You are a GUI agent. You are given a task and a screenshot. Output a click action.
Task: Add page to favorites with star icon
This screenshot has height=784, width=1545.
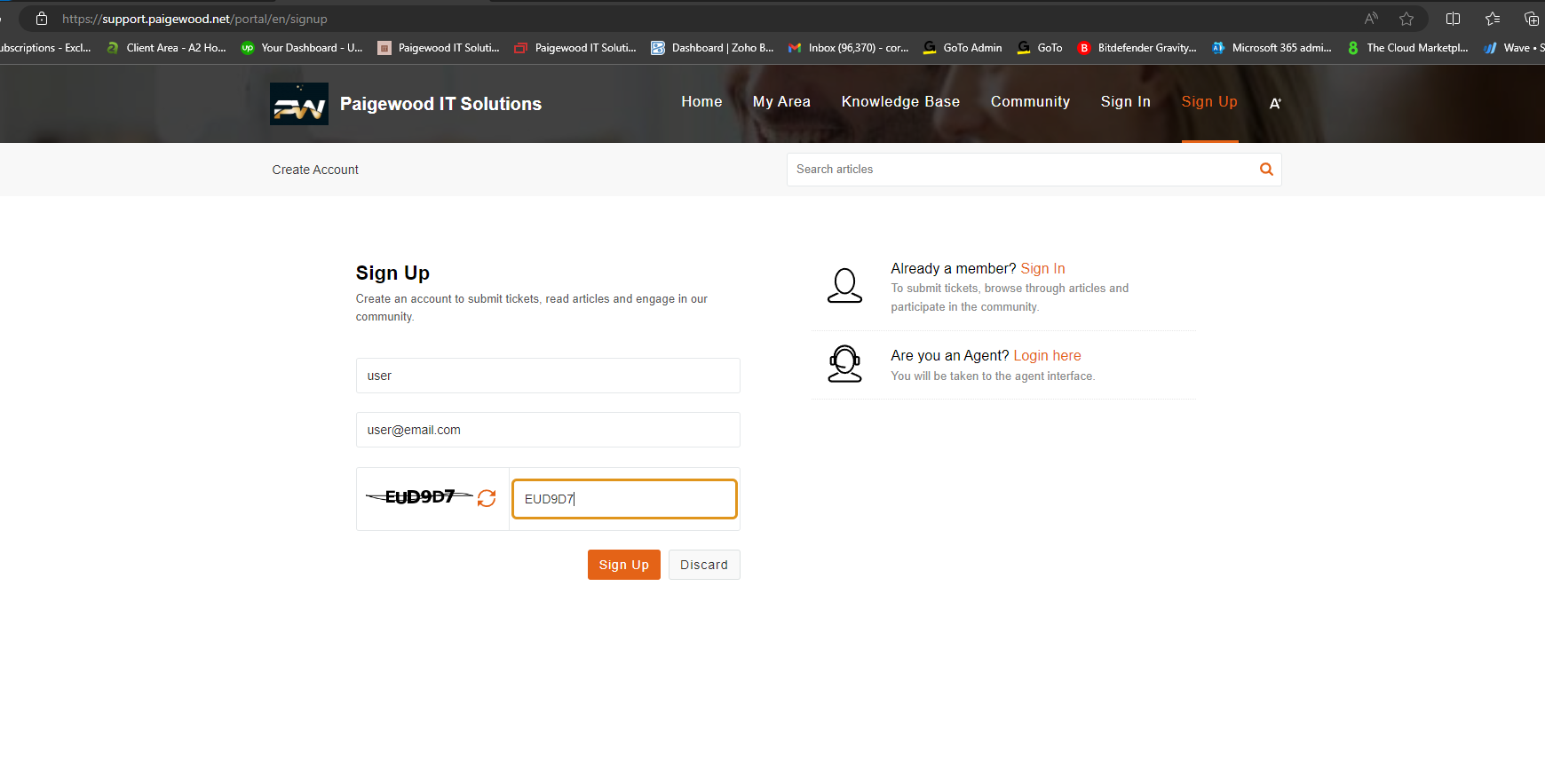pyautogui.click(x=1406, y=19)
